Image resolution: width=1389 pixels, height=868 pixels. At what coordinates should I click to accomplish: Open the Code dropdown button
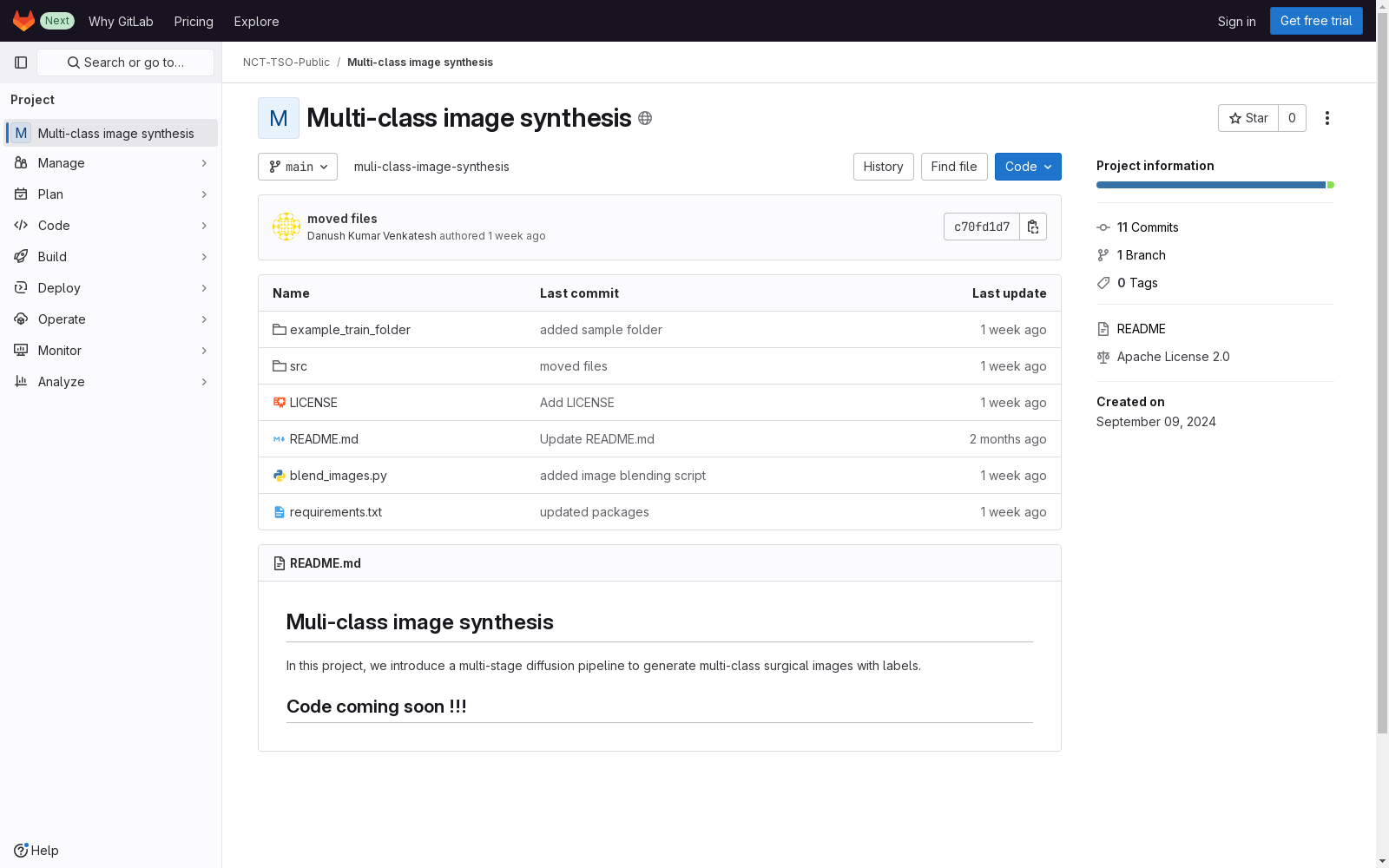(x=1028, y=167)
